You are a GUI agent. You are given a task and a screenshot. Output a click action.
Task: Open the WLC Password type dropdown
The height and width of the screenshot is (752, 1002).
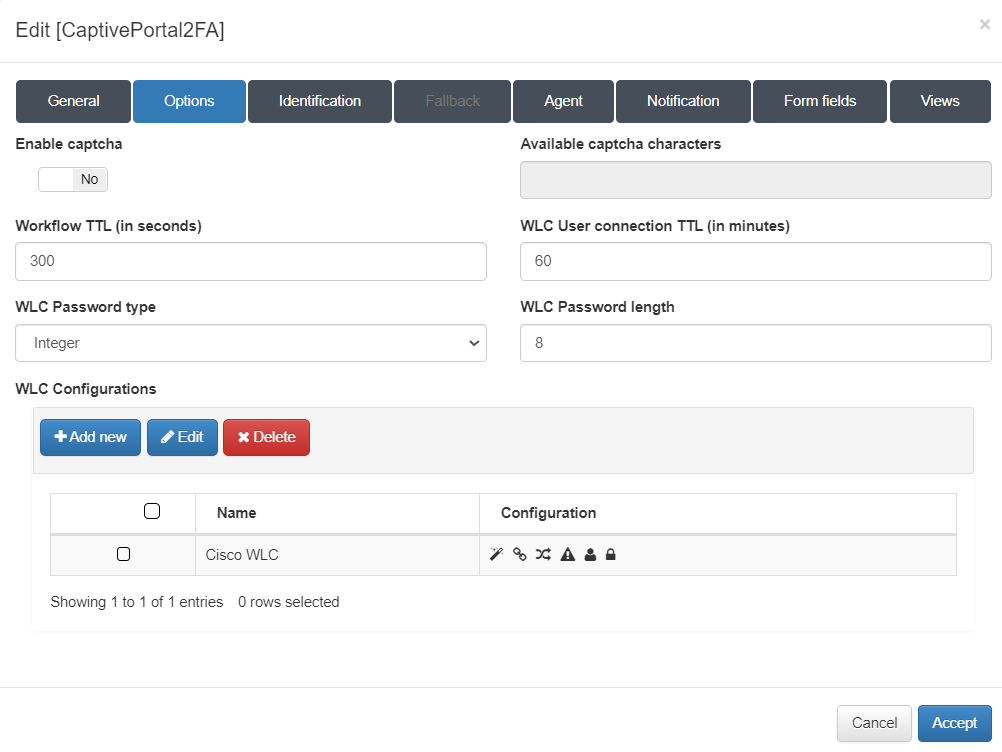251,343
